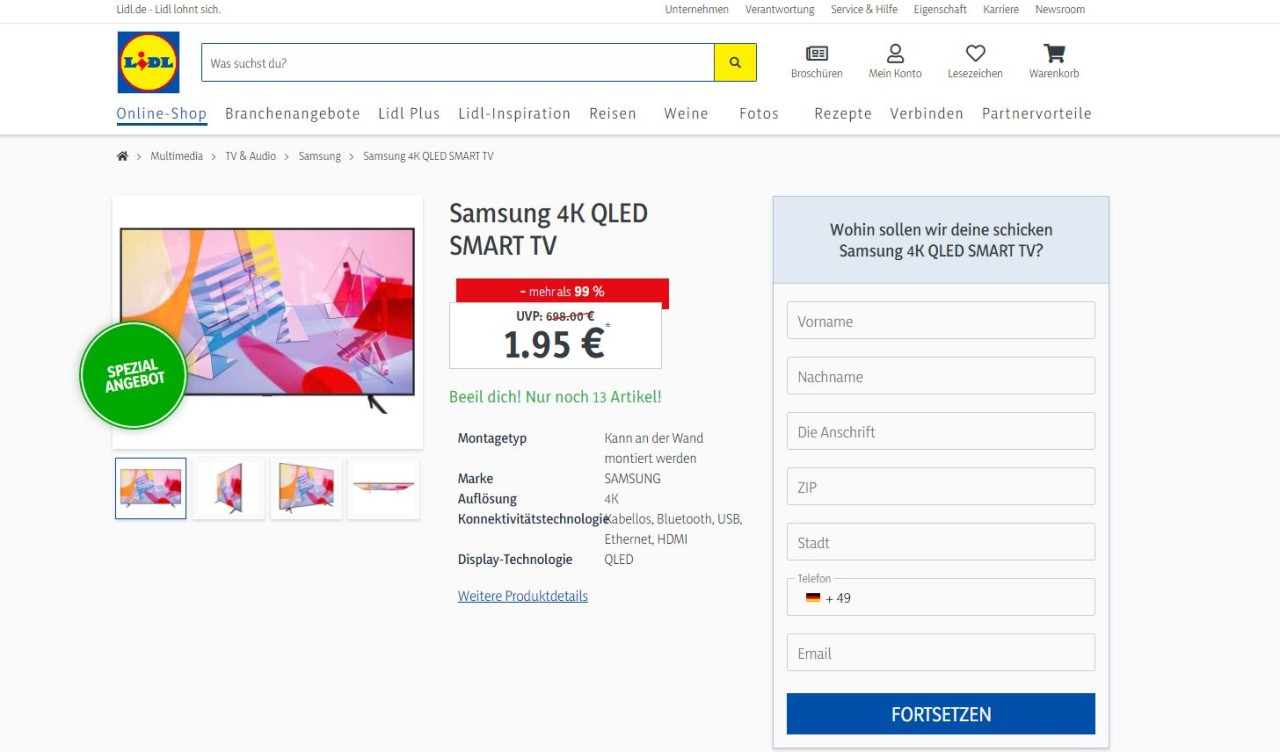This screenshot has width=1280, height=752.
Task: Go to Multimedia breadcrumb
Action: click(177, 156)
